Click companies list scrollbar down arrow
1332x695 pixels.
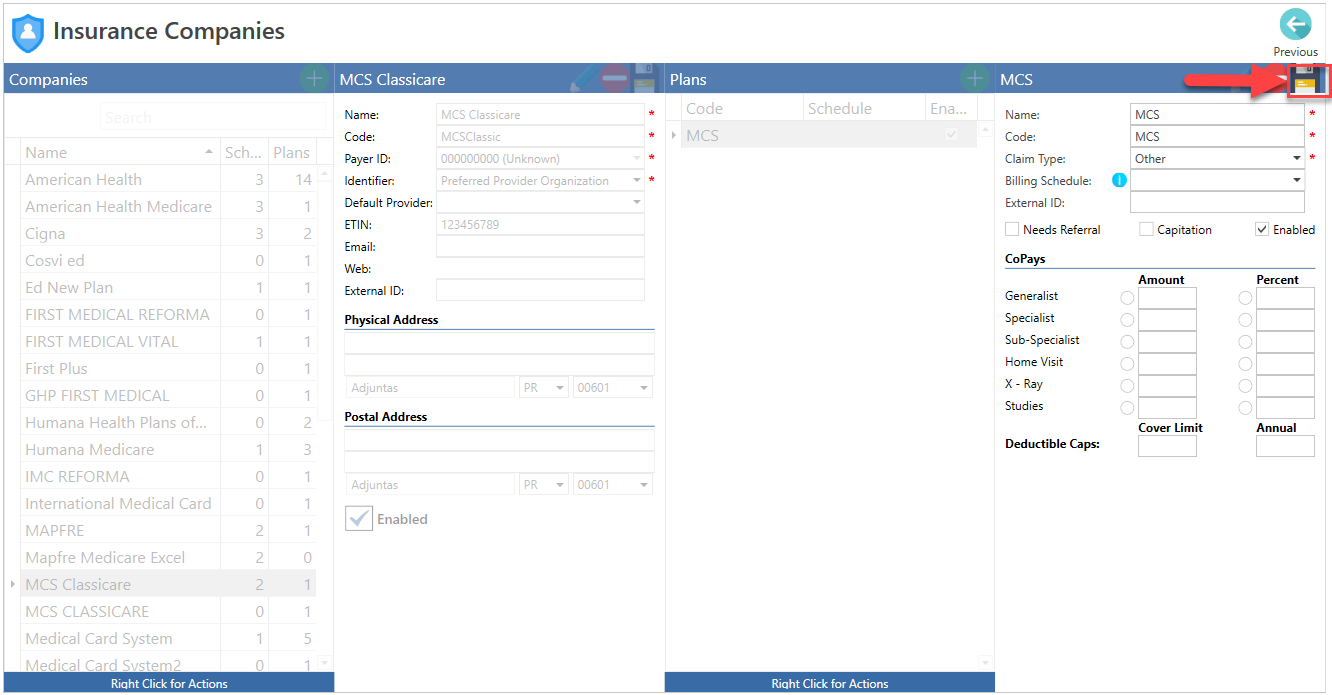[324, 662]
